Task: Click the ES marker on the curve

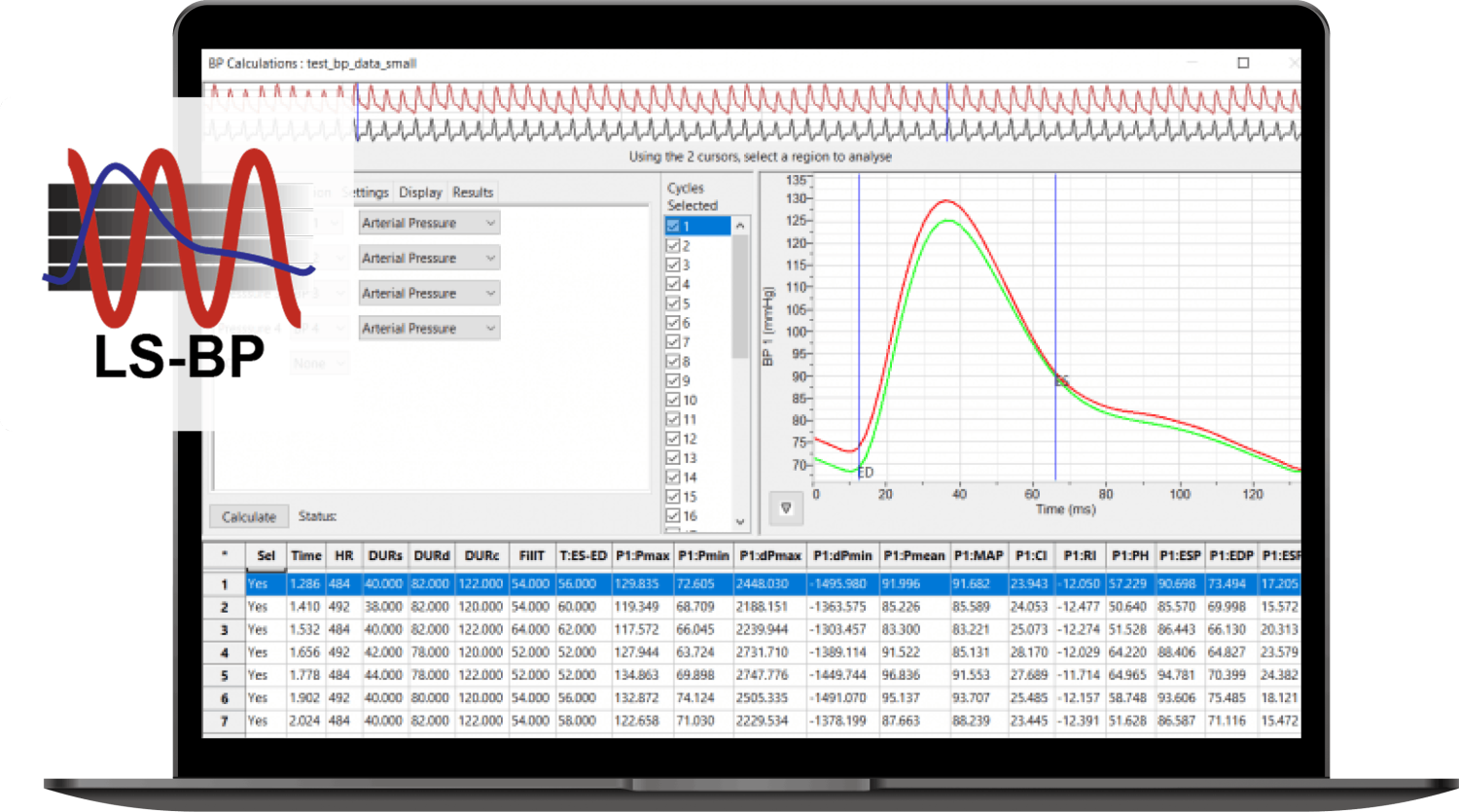Action: click(1062, 381)
